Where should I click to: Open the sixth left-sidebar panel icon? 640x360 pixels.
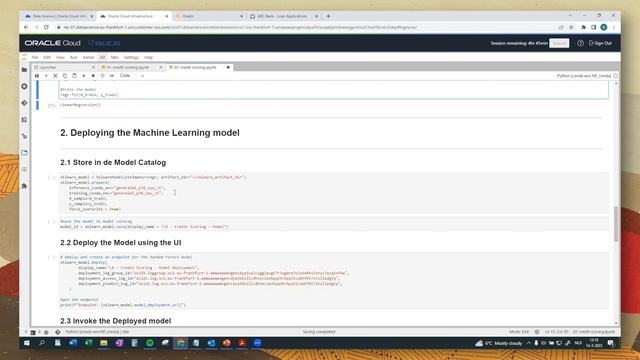coord(24,153)
